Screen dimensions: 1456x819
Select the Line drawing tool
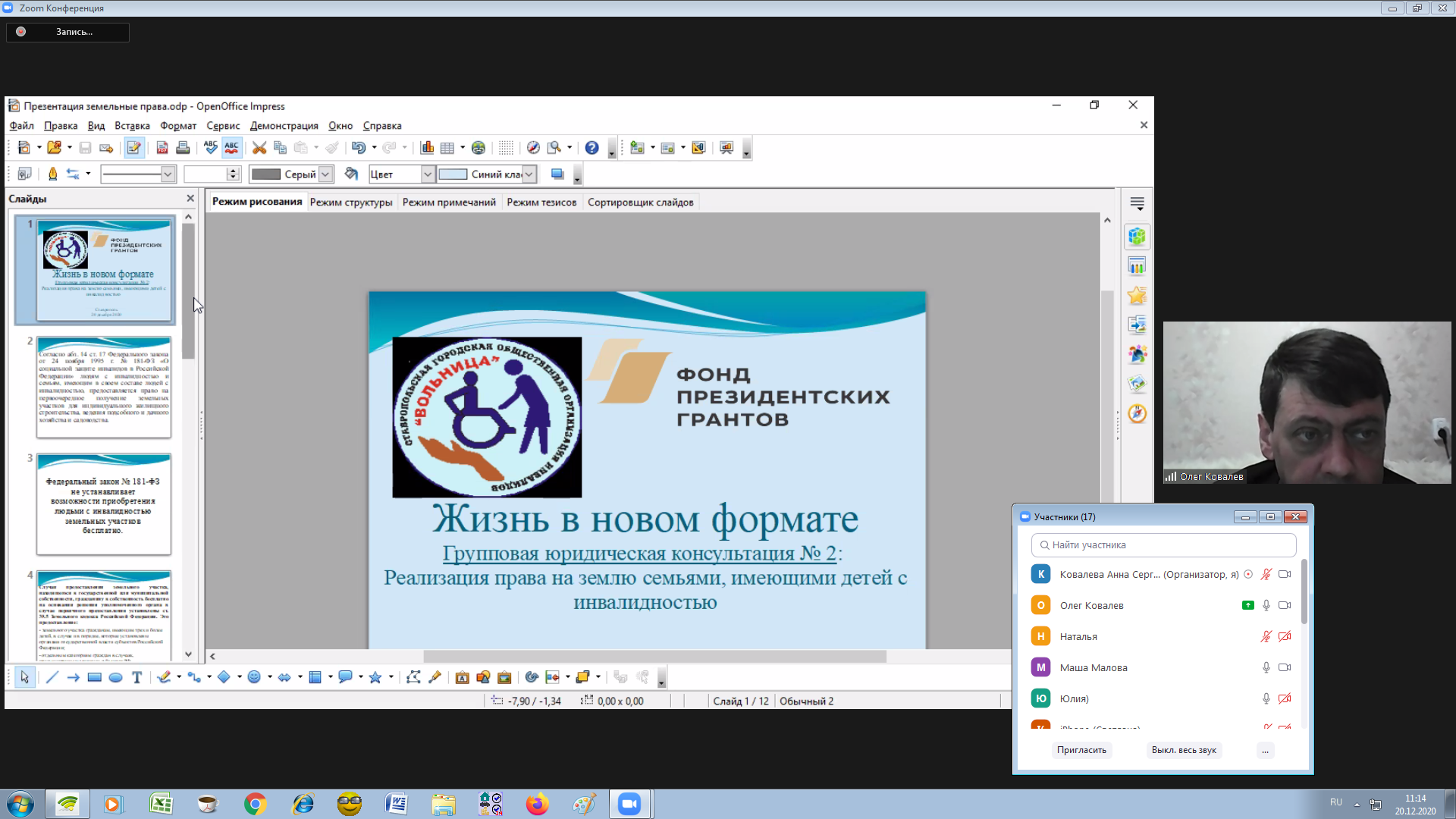coord(52,677)
